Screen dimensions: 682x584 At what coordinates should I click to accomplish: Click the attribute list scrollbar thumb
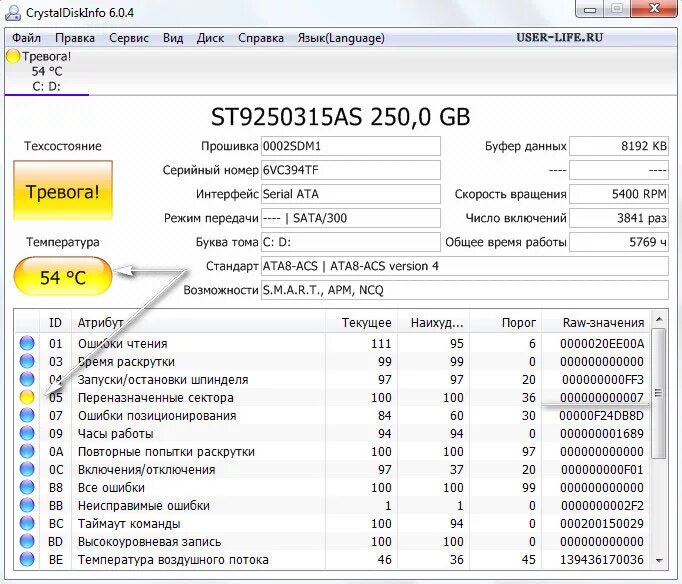tap(659, 393)
